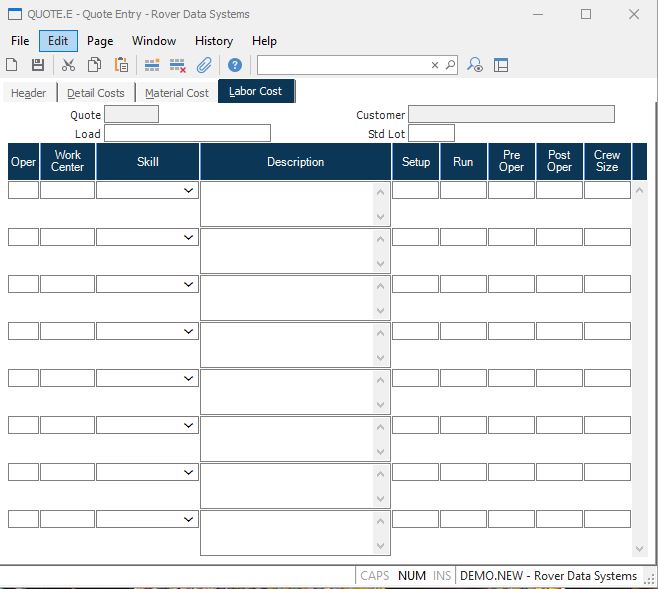Image resolution: width=658 pixels, height=589 pixels.
Task: Expand the first row Skill dropdown
Action: pos(188,190)
